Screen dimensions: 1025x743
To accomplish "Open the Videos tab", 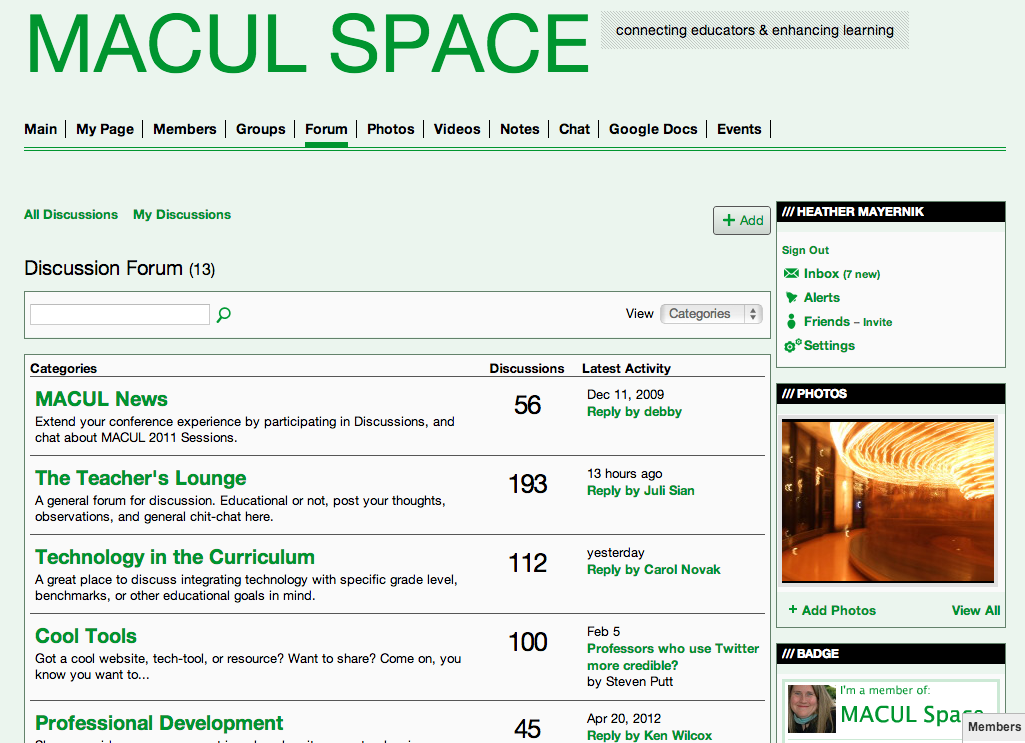I will [x=457, y=129].
